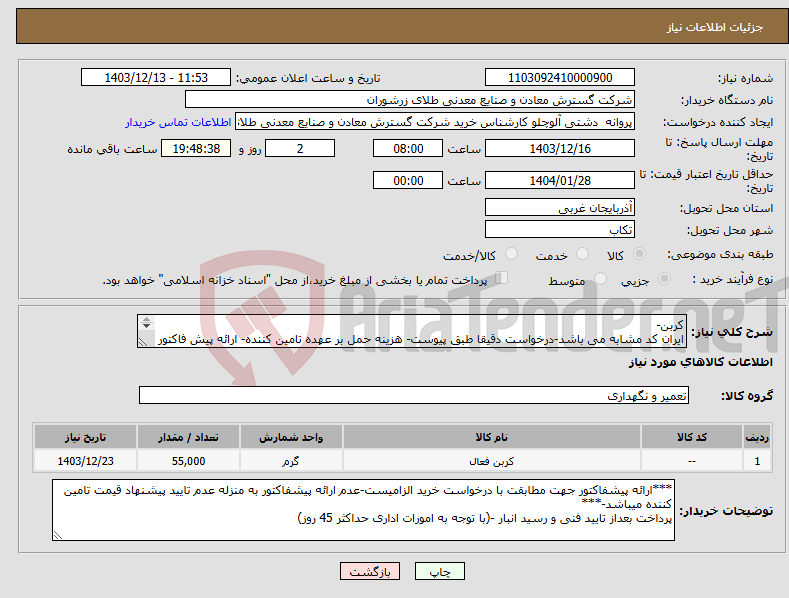789x598 pixels.
Task: Click the row number 1 cell
Action: click(x=757, y=461)
